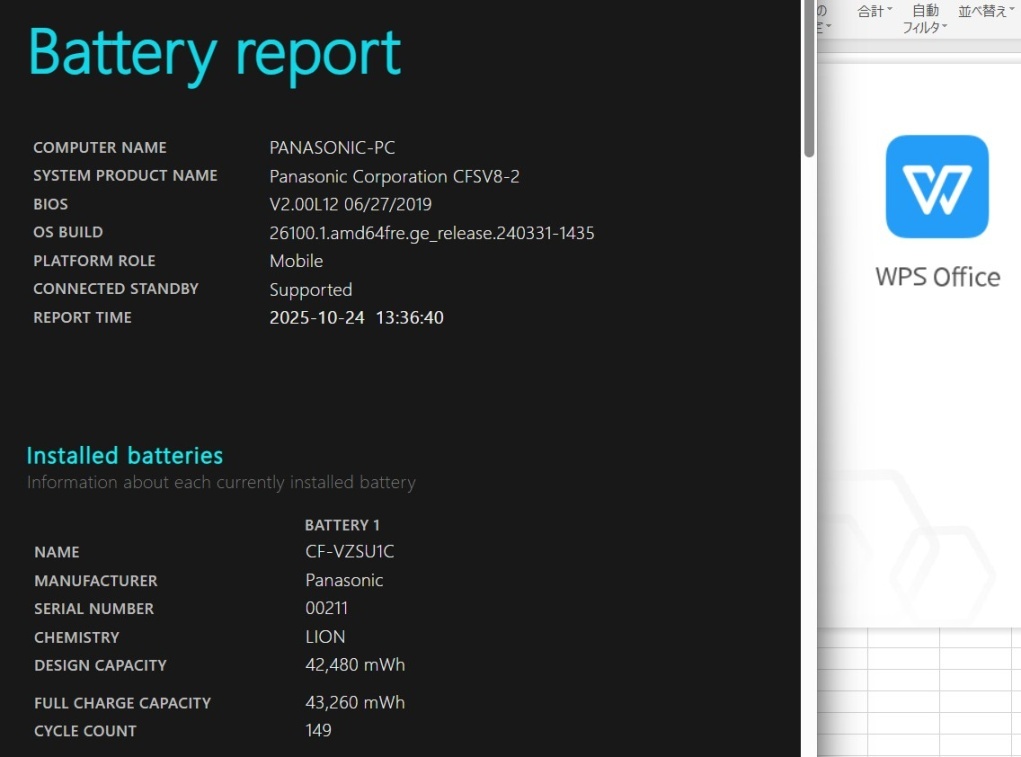Click the 'SYSTEM PRODUCT NAME' label
Image resolution: width=1021 pixels, height=757 pixels.
(x=126, y=176)
